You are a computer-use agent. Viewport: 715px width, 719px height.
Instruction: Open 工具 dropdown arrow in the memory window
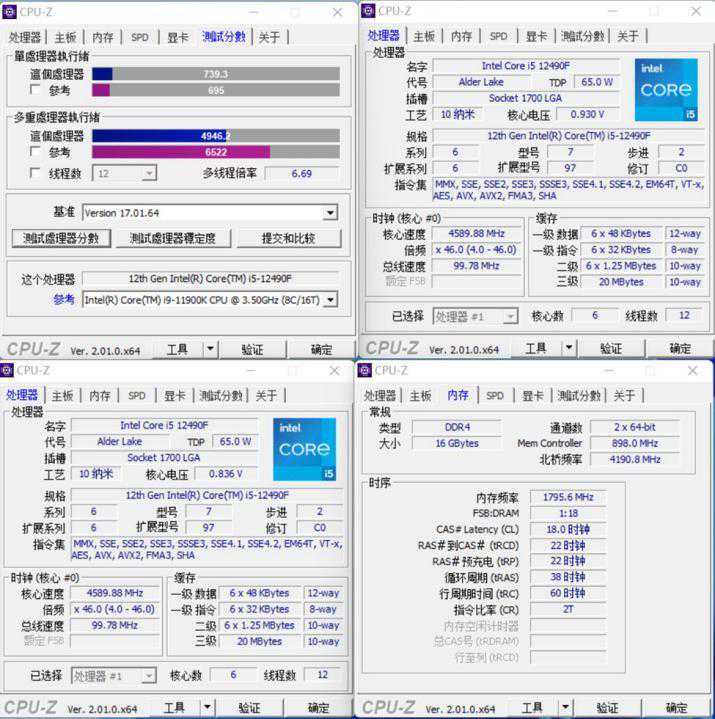click(x=567, y=707)
